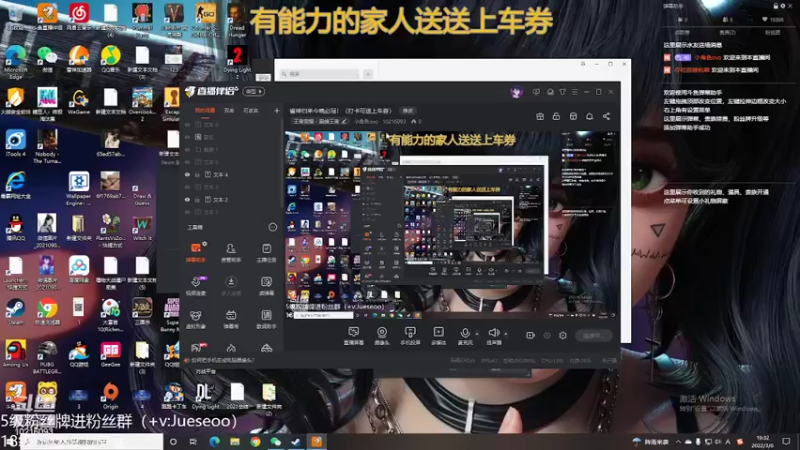Open stream settings gear icon
The width and height of the screenshot is (800, 450).
[x=563, y=335]
